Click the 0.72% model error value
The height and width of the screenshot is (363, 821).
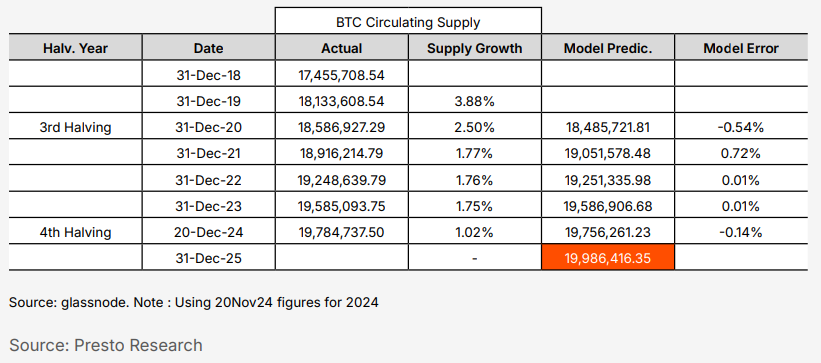[x=741, y=153]
